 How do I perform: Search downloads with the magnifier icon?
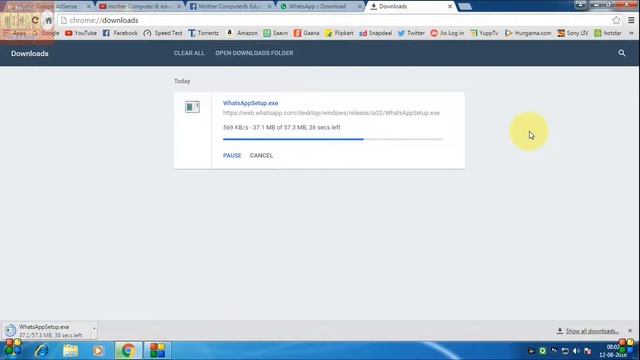[x=622, y=53]
